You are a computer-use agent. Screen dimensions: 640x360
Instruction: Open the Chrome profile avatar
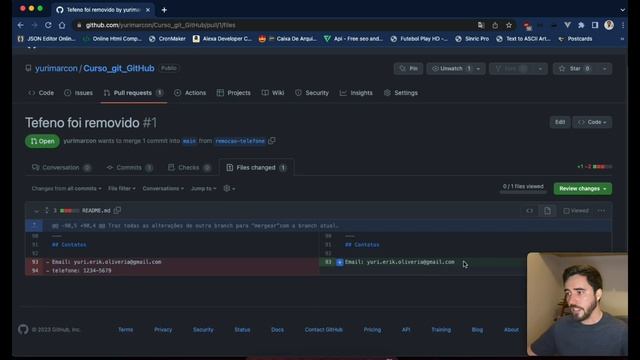[x=609, y=25]
